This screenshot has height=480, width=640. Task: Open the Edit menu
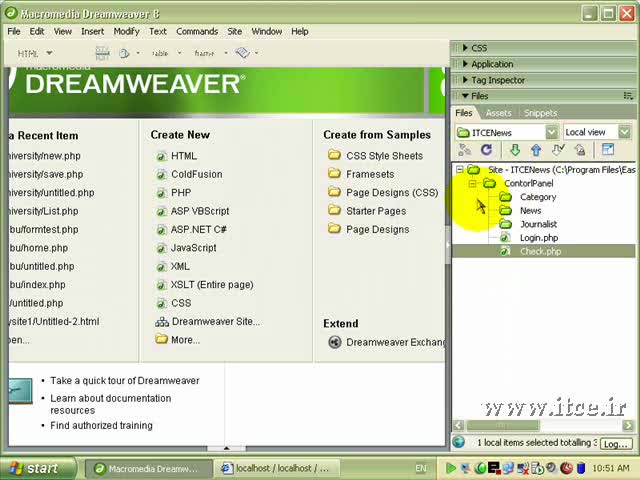point(37,31)
